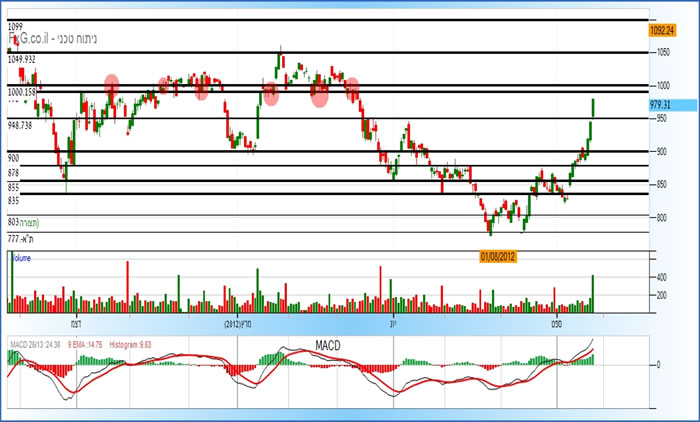Click the leftmost pink highlighted circle

(112, 86)
